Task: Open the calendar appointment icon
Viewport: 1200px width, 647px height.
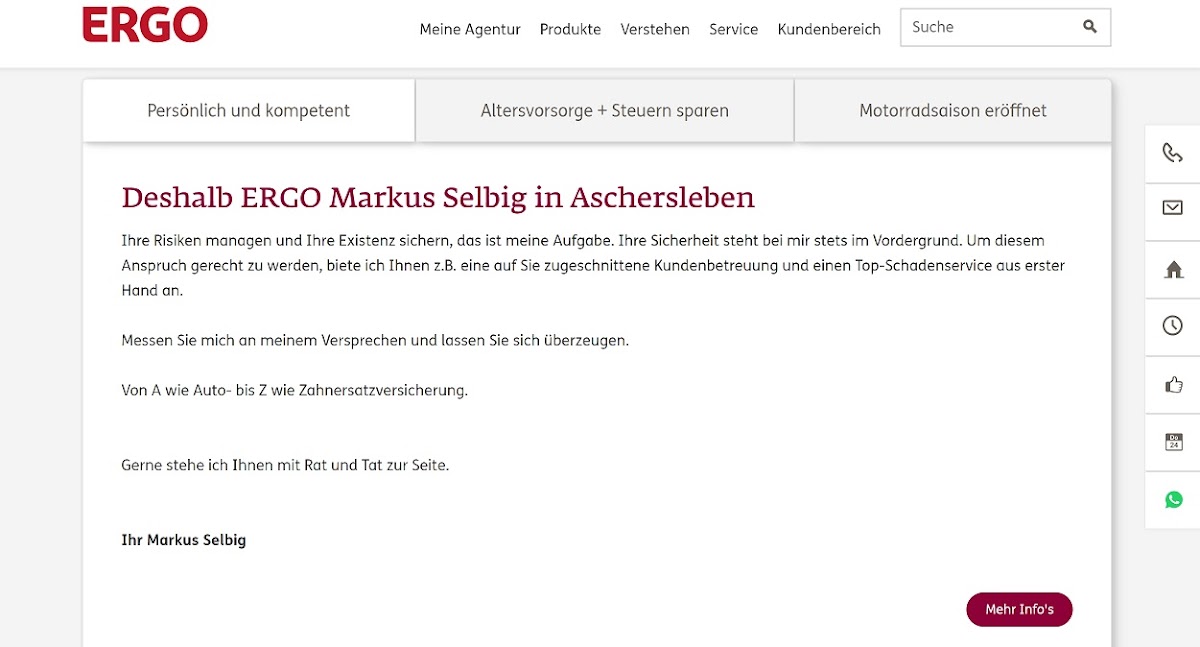Action: (1173, 442)
